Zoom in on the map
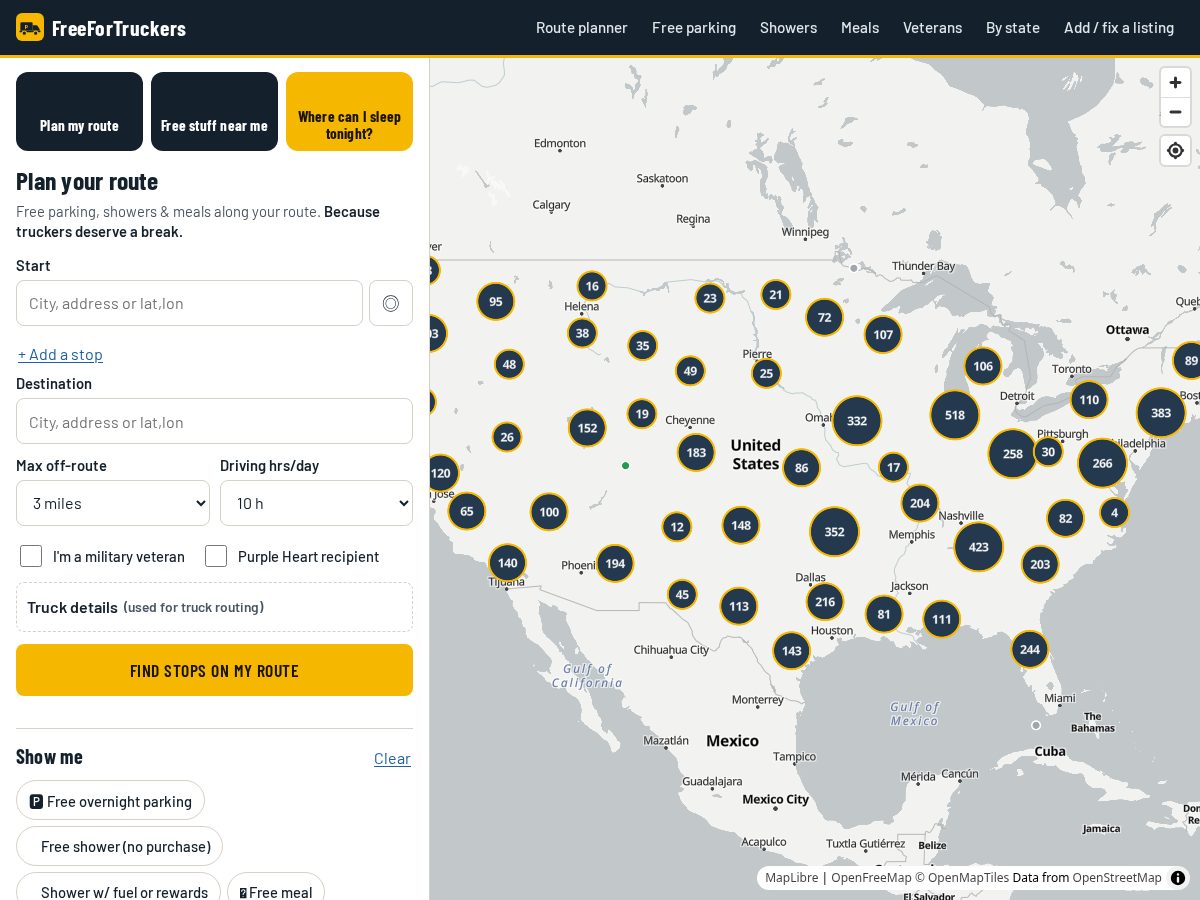Viewport: 1200px width, 900px height. (x=1175, y=83)
